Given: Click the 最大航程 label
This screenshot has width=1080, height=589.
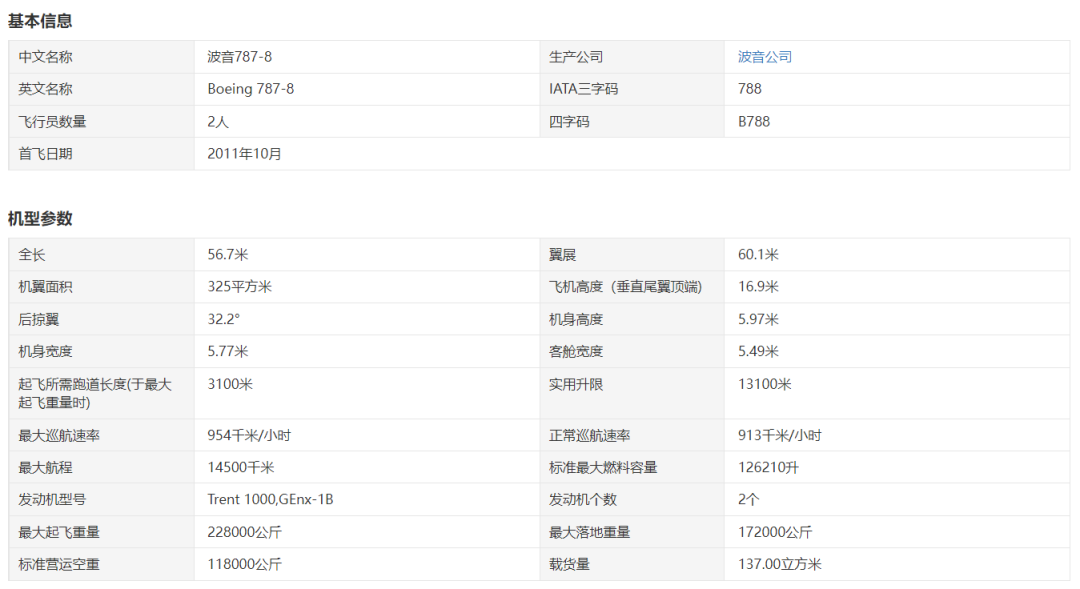Looking at the screenshot, I should pos(45,468).
